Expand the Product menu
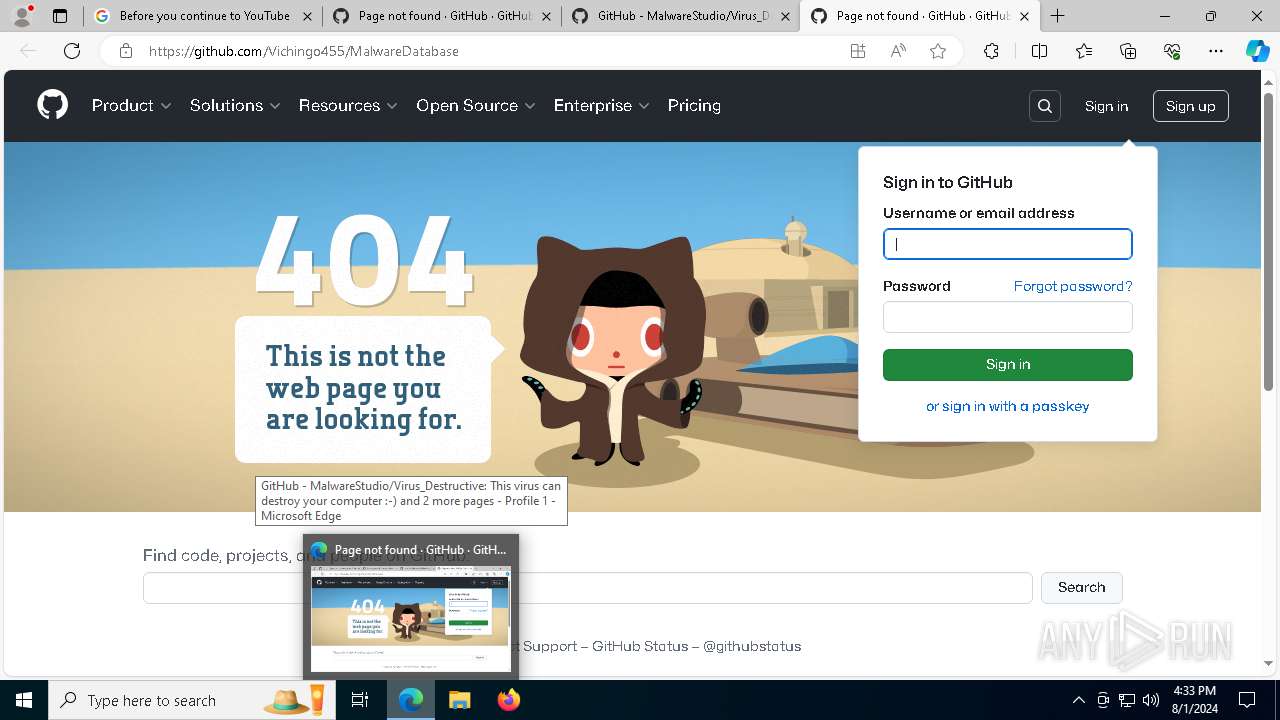Screen dimensions: 1280x720 click(132, 106)
